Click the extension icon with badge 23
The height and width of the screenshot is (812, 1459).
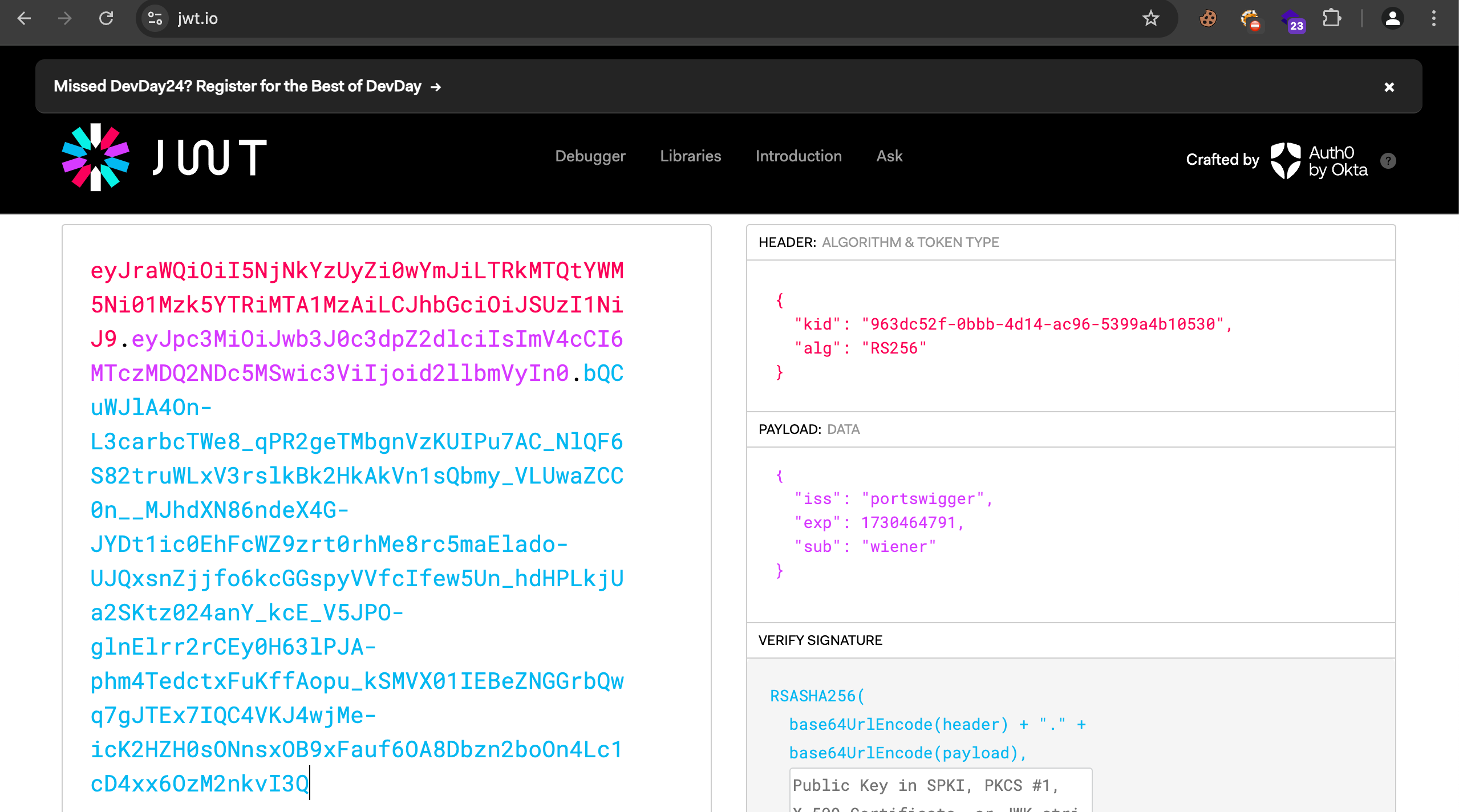click(x=1291, y=21)
